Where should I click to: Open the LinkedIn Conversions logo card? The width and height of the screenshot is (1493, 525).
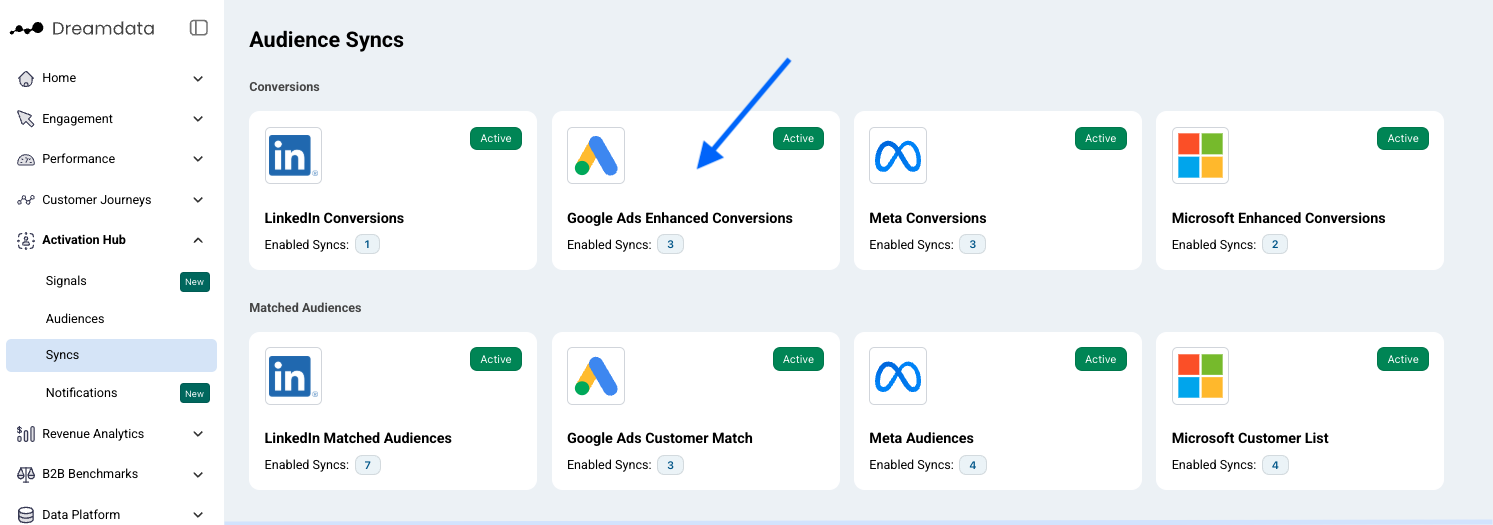pyautogui.click(x=294, y=155)
